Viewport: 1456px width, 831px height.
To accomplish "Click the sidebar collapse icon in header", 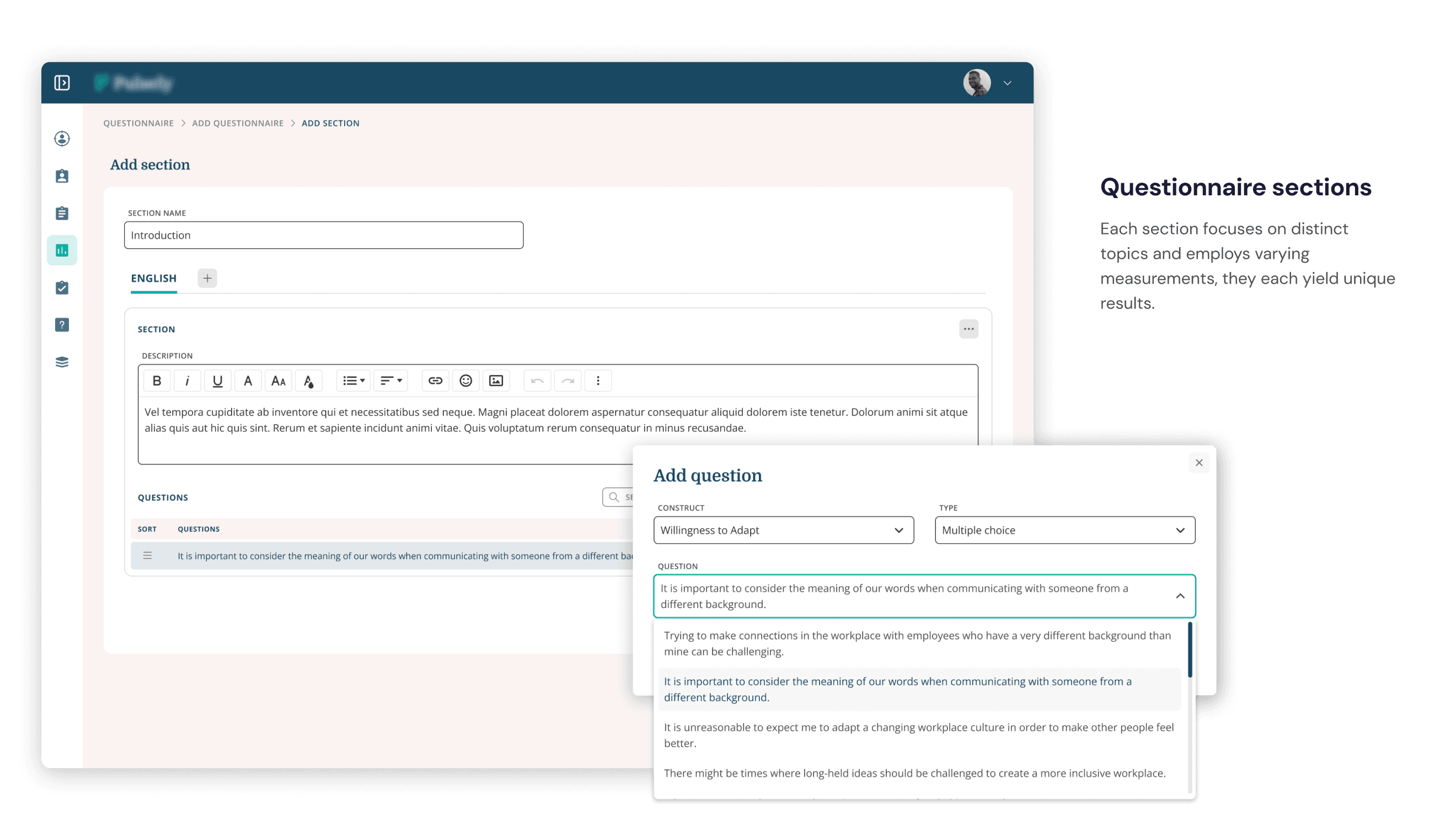I will click(62, 83).
